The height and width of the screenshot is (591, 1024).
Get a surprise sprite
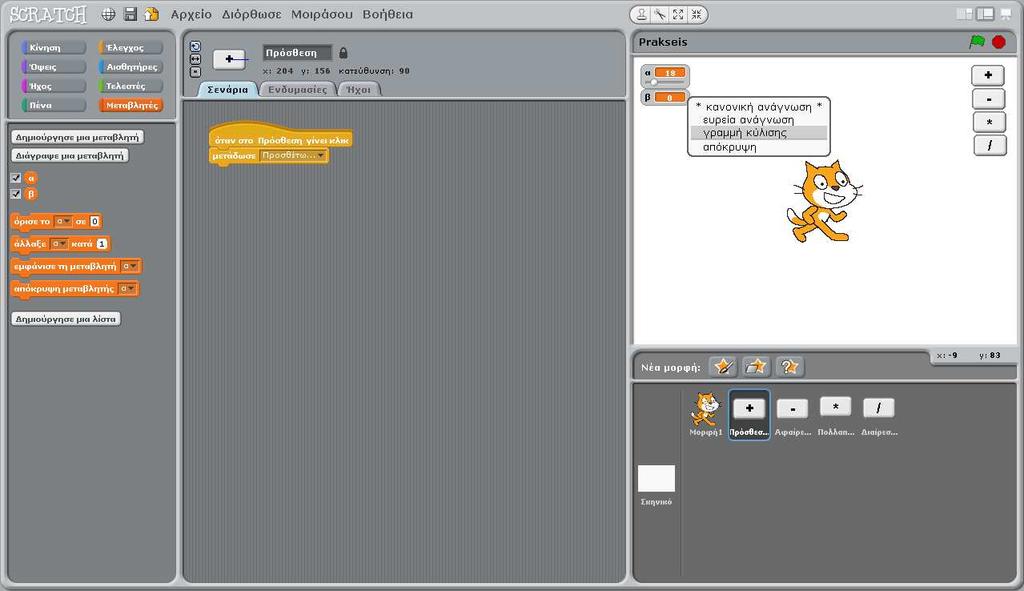[789, 367]
